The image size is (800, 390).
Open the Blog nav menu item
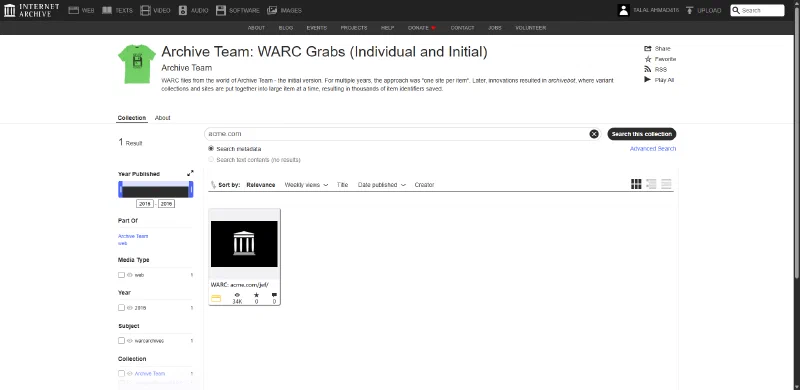[x=286, y=28]
